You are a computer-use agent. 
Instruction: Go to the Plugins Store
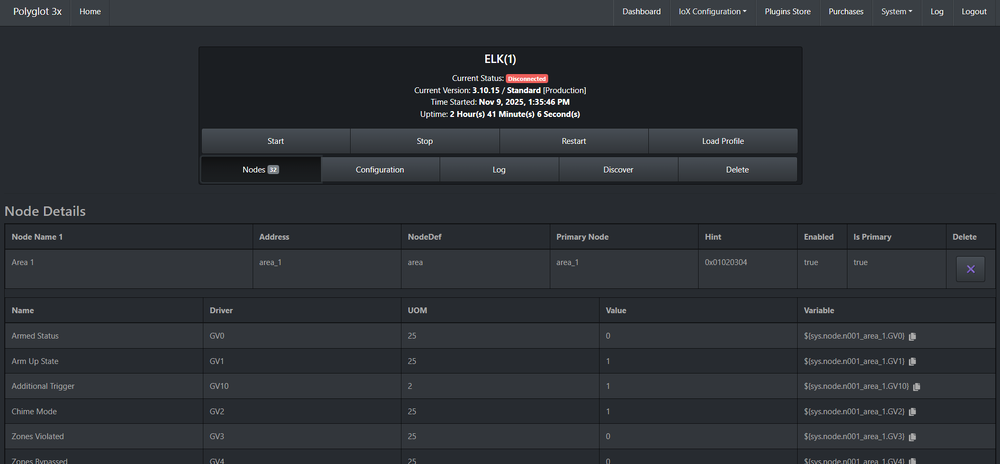click(x=786, y=12)
